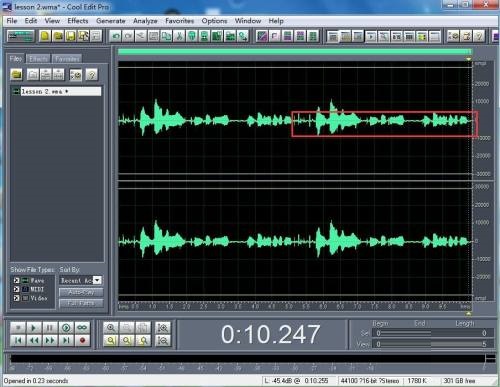Image resolution: width=500 pixels, height=387 pixels.
Task: Click the Undo arrow in toolbar
Action: (x=116, y=36)
